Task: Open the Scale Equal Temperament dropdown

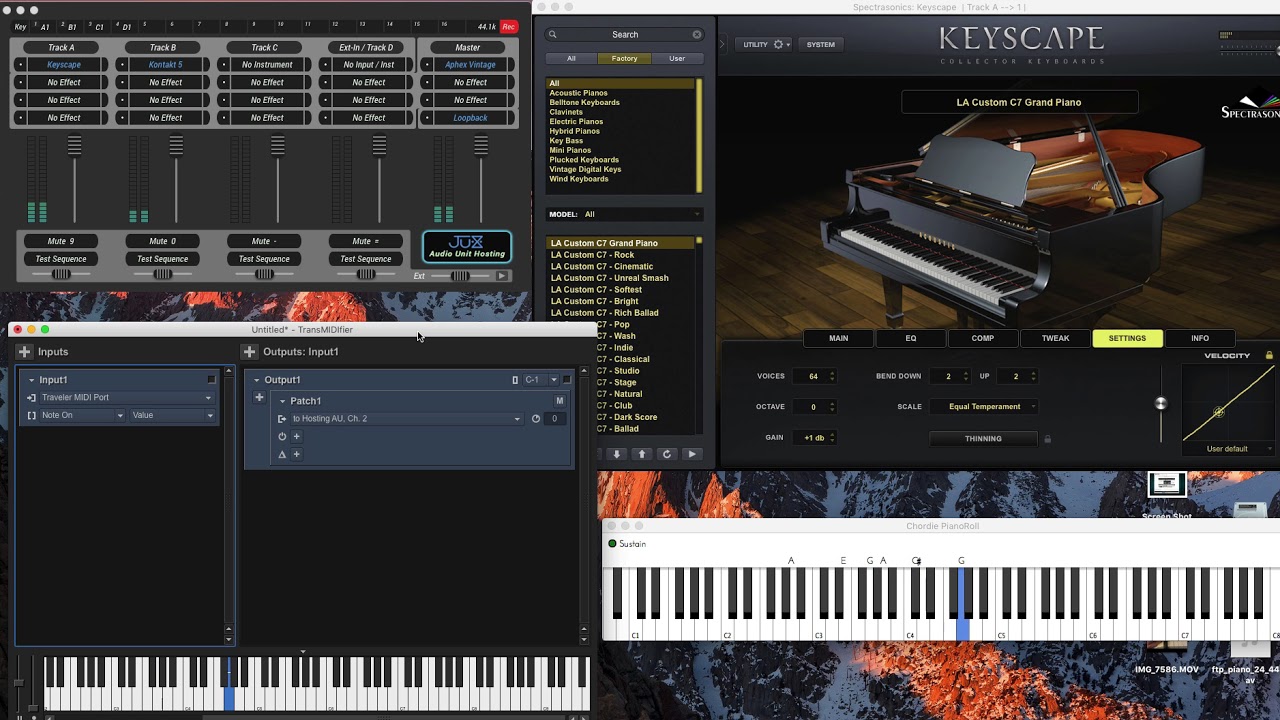Action: point(983,407)
